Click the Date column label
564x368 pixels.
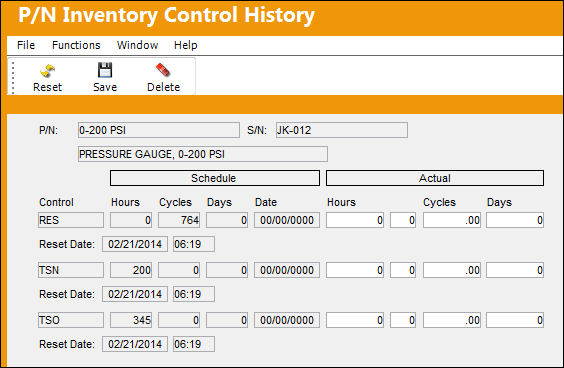pyautogui.click(x=266, y=202)
